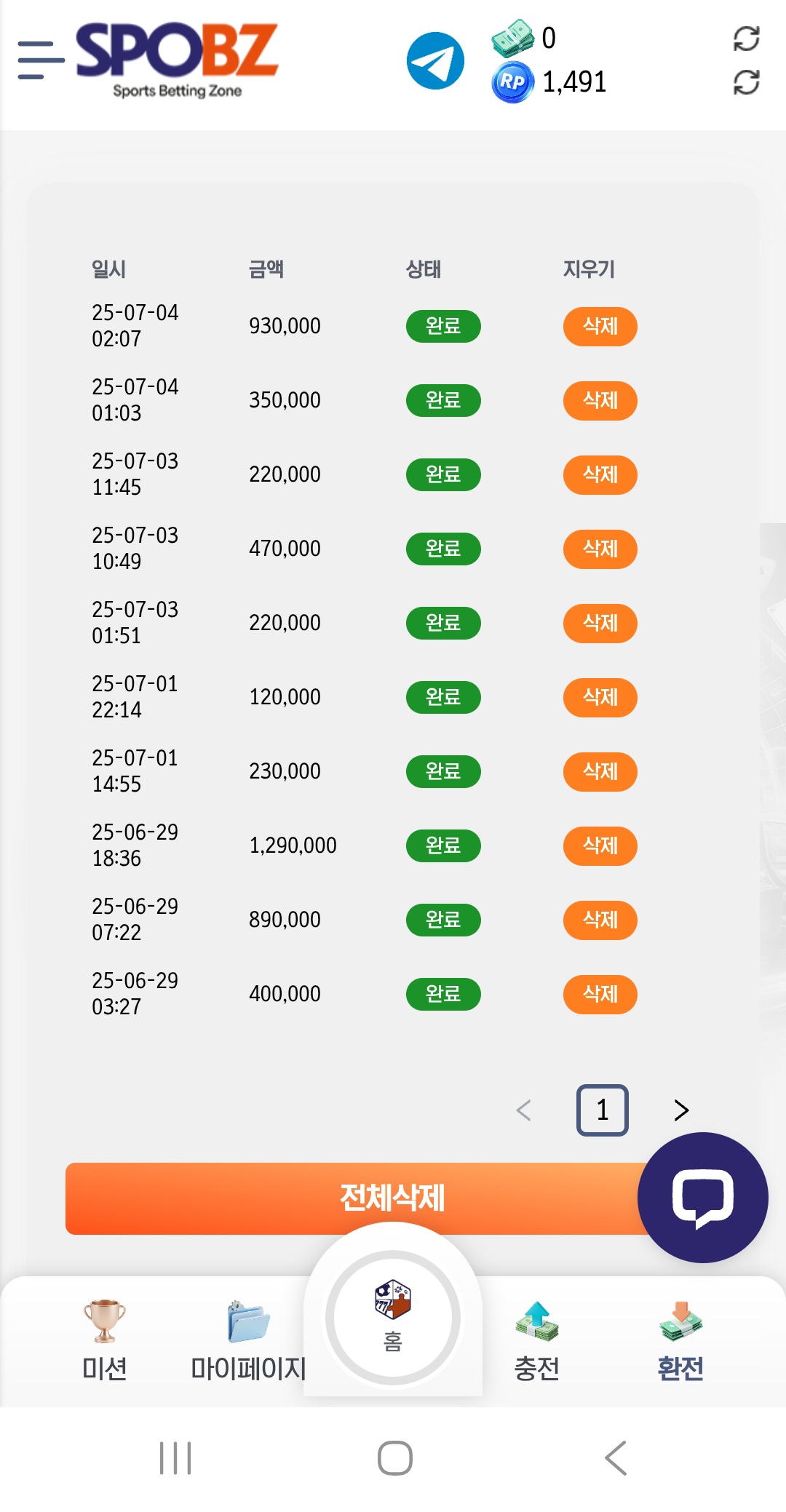Open the Telegram channel icon
Viewport: 786px width, 1512px height.
pyautogui.click(x=435, y=61)
